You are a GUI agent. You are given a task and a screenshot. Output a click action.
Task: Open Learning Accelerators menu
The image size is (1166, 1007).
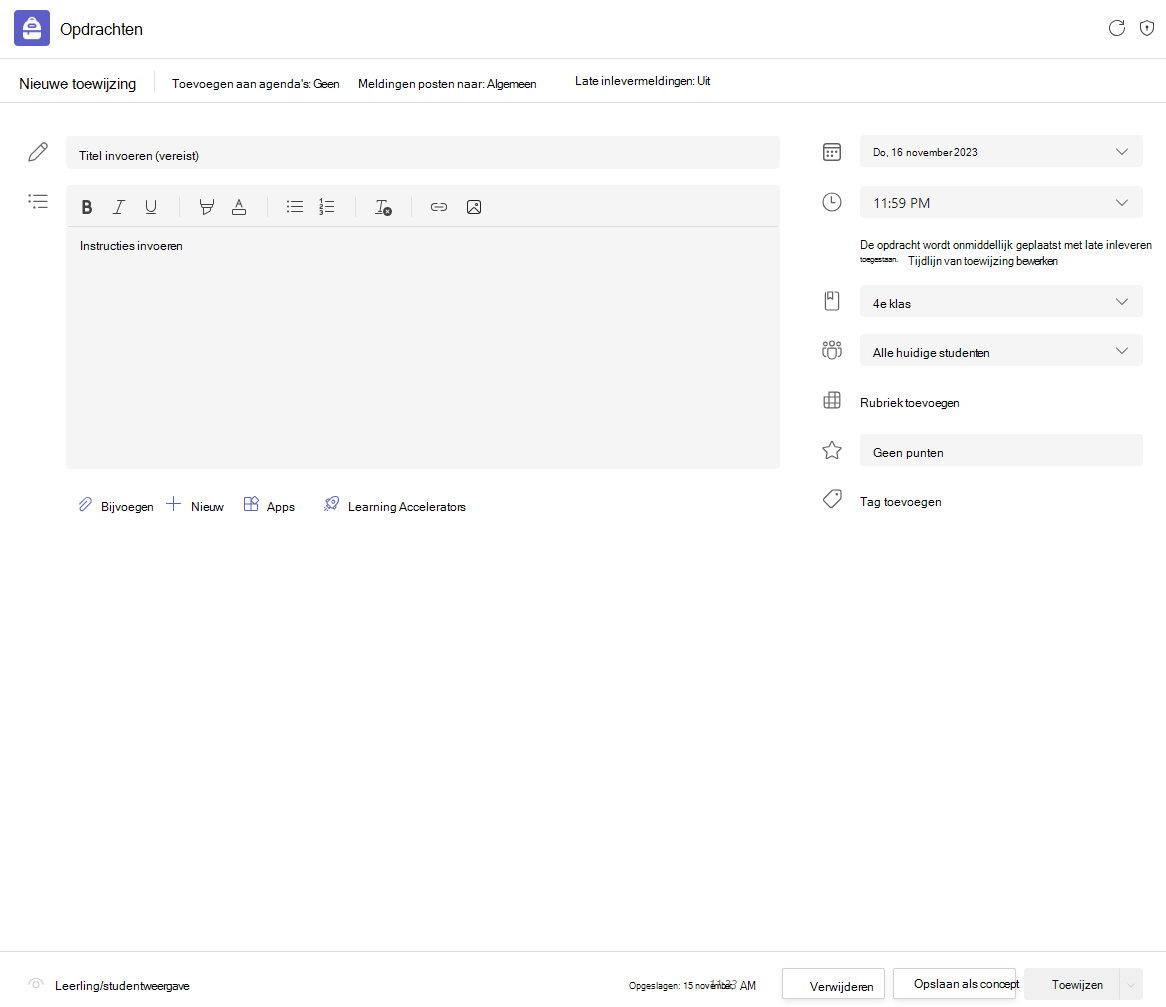tap(395, 506)
